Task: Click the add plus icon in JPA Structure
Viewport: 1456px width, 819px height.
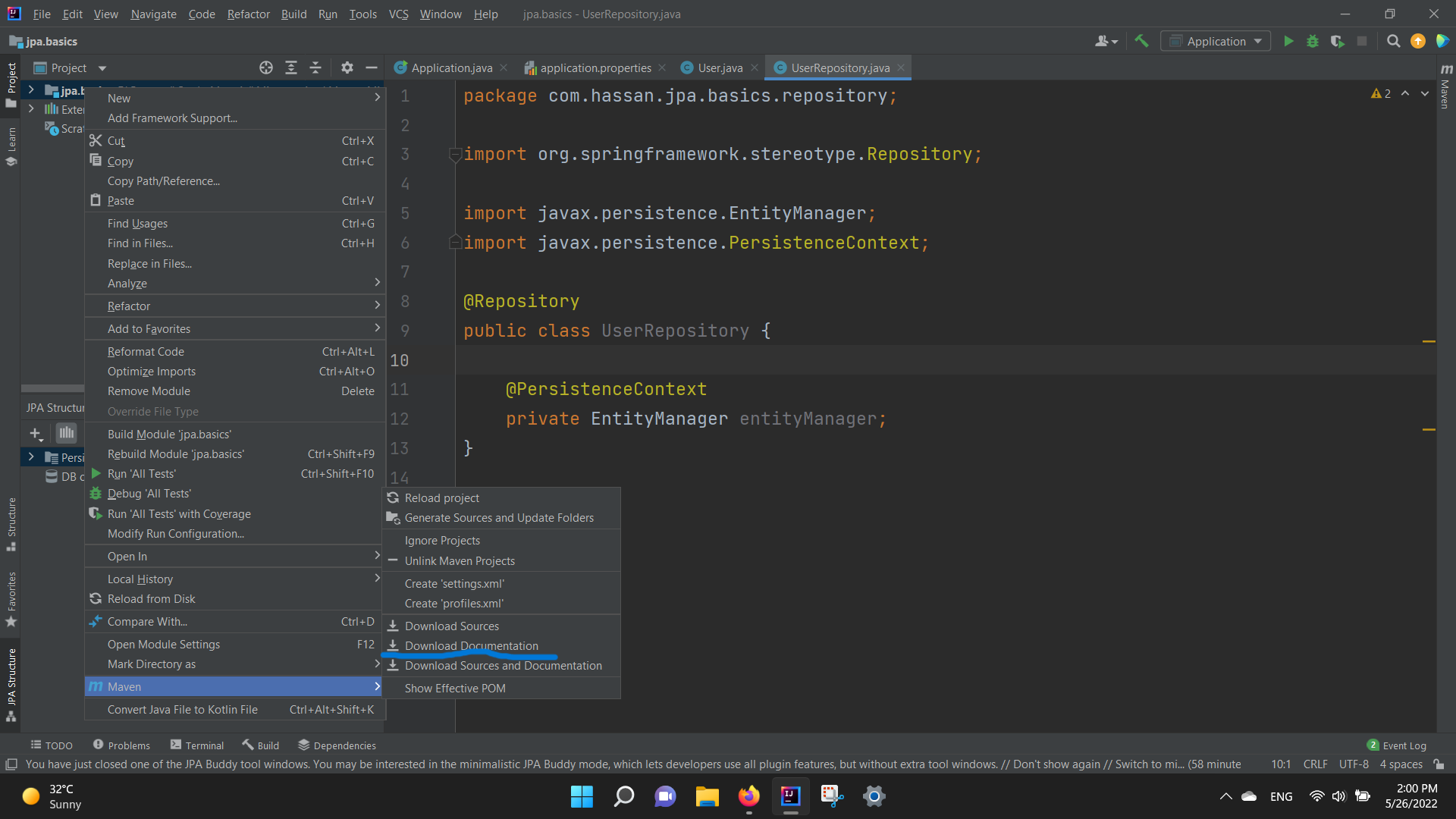Action: pos(36,434)
